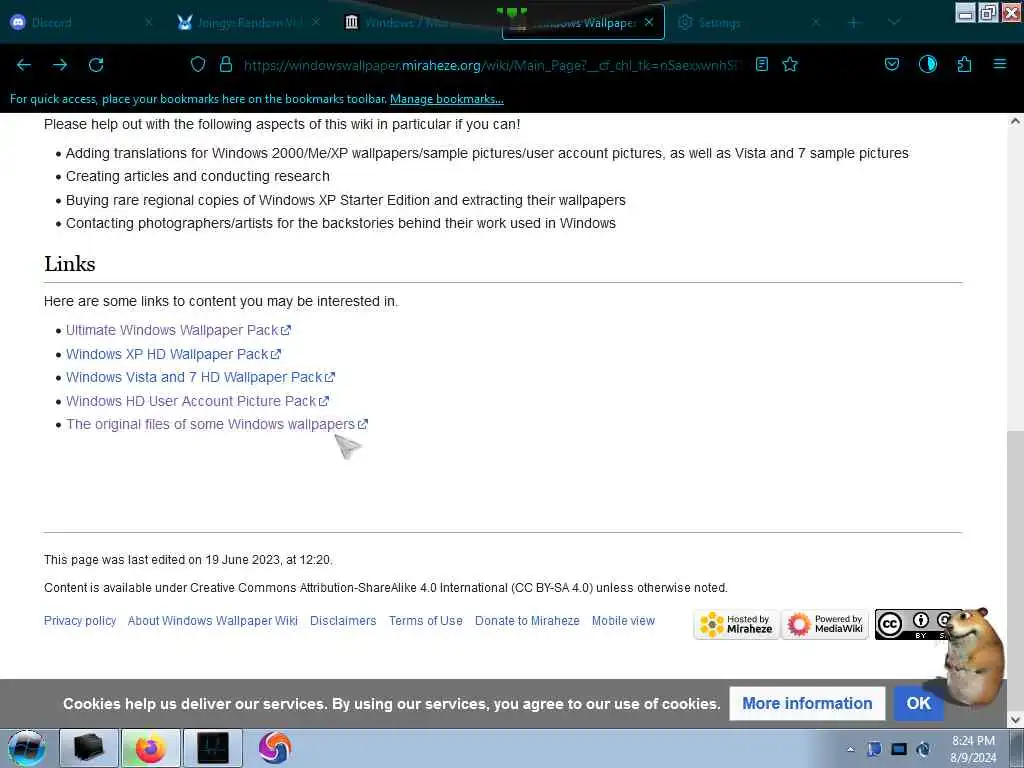Accept cookies with the OK button
Image resolution: width=1024 pixels, height=768 pixels.
pyautogui.click(x=918, y=703)
